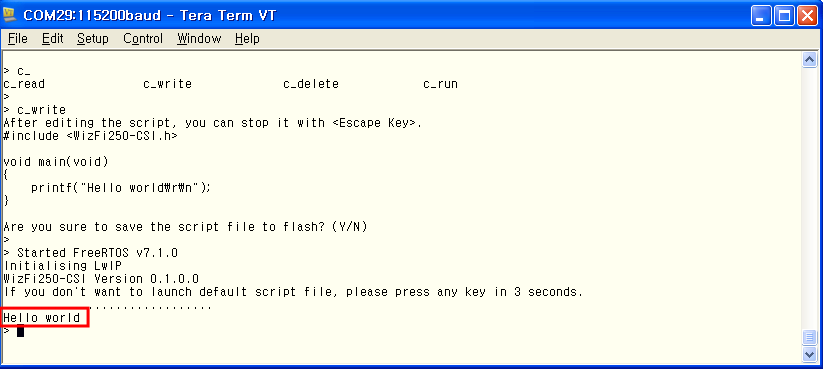Open the Edit menu
The image size is (823, 369).
click(52, 39)
